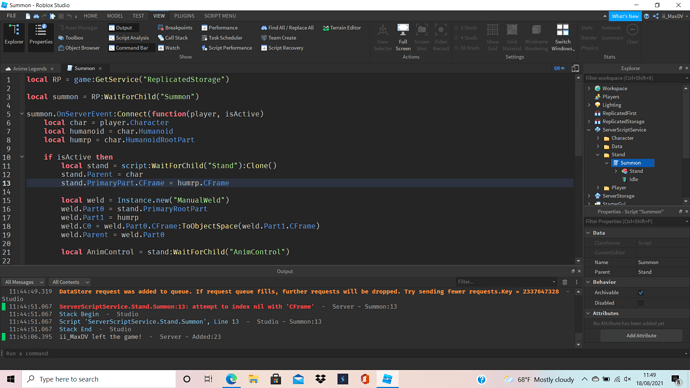
Task: Collapse the Behavior properties section
Action: point(588,282)
